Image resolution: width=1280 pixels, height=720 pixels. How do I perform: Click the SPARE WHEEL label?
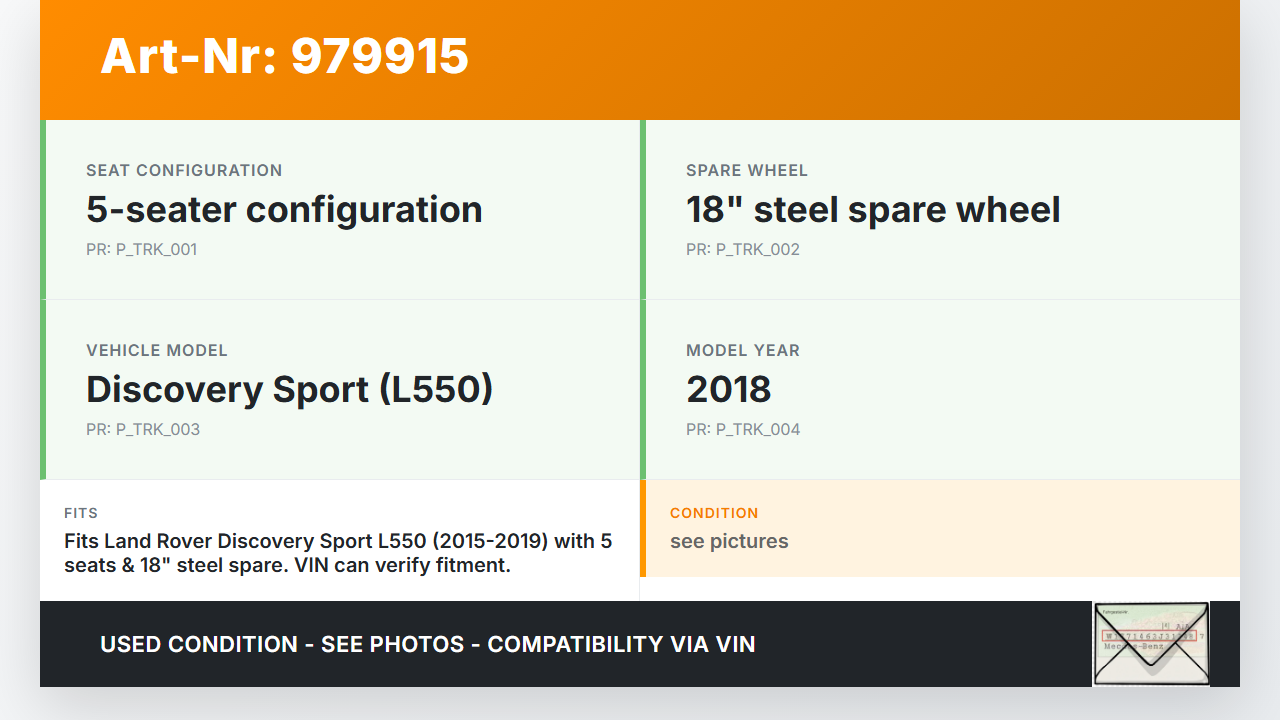click(746, 170)
